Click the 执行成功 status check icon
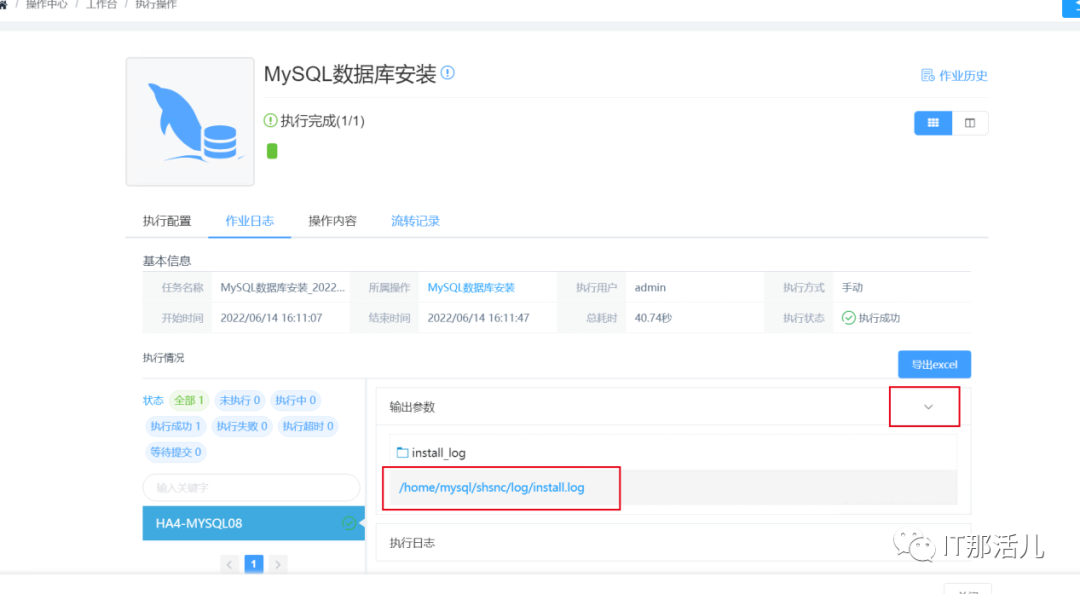This screenshot has width=1080, height=594. click(849, 318)
